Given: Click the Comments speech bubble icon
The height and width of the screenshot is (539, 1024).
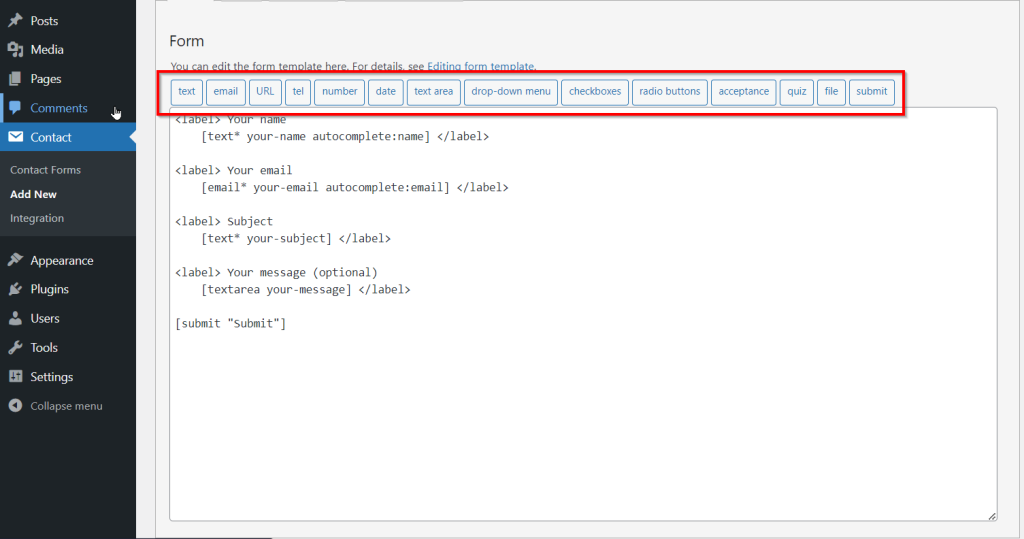Looking at the screenshot, I should click(15, 108).
